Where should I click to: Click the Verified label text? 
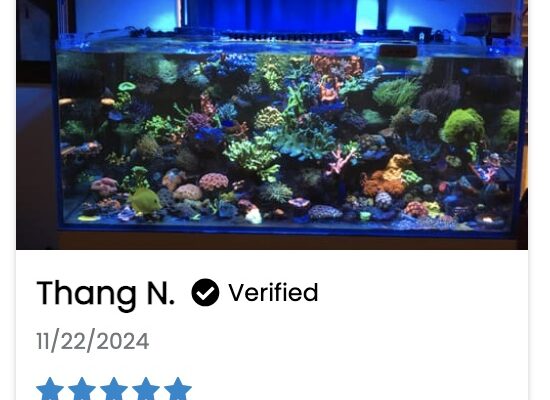(x=273, y=292)
